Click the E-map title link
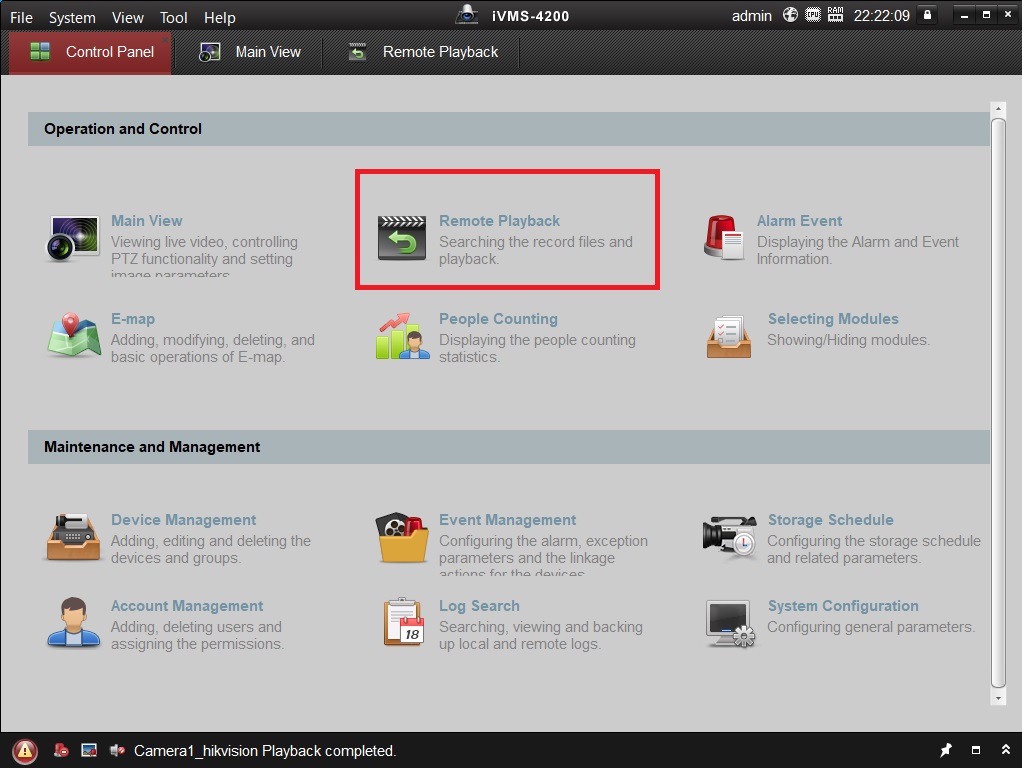The height and width of the screenshot is (768, 1022). pyautogui.click(x=133, y=319)
